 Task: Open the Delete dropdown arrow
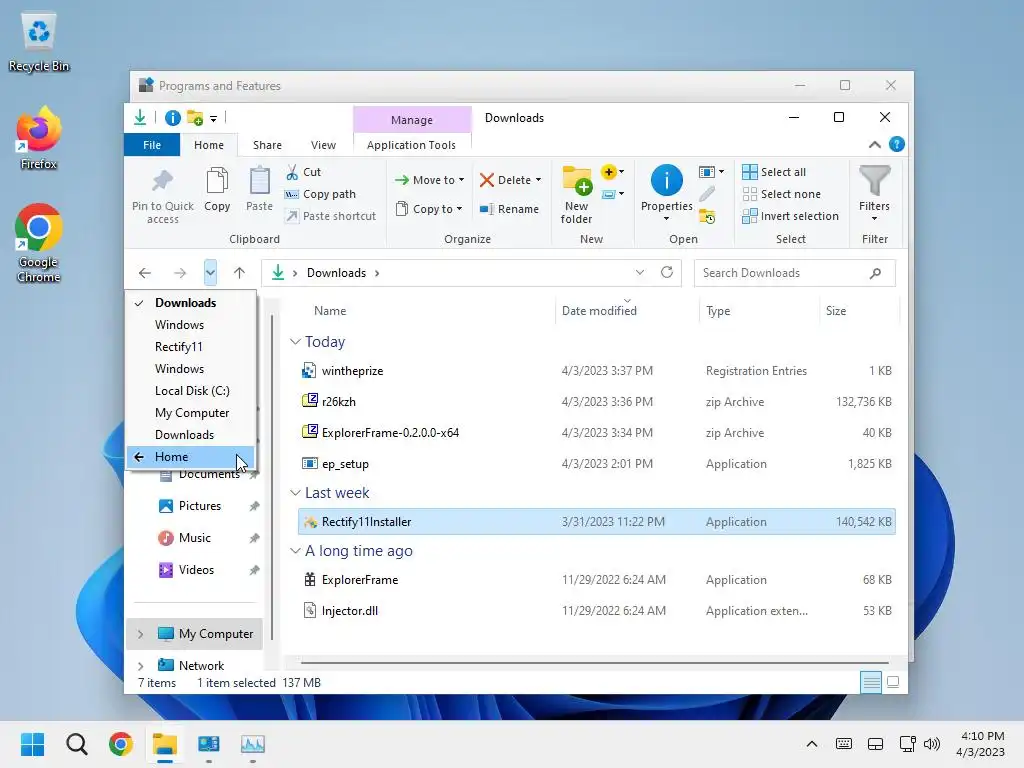coord(538,180)
